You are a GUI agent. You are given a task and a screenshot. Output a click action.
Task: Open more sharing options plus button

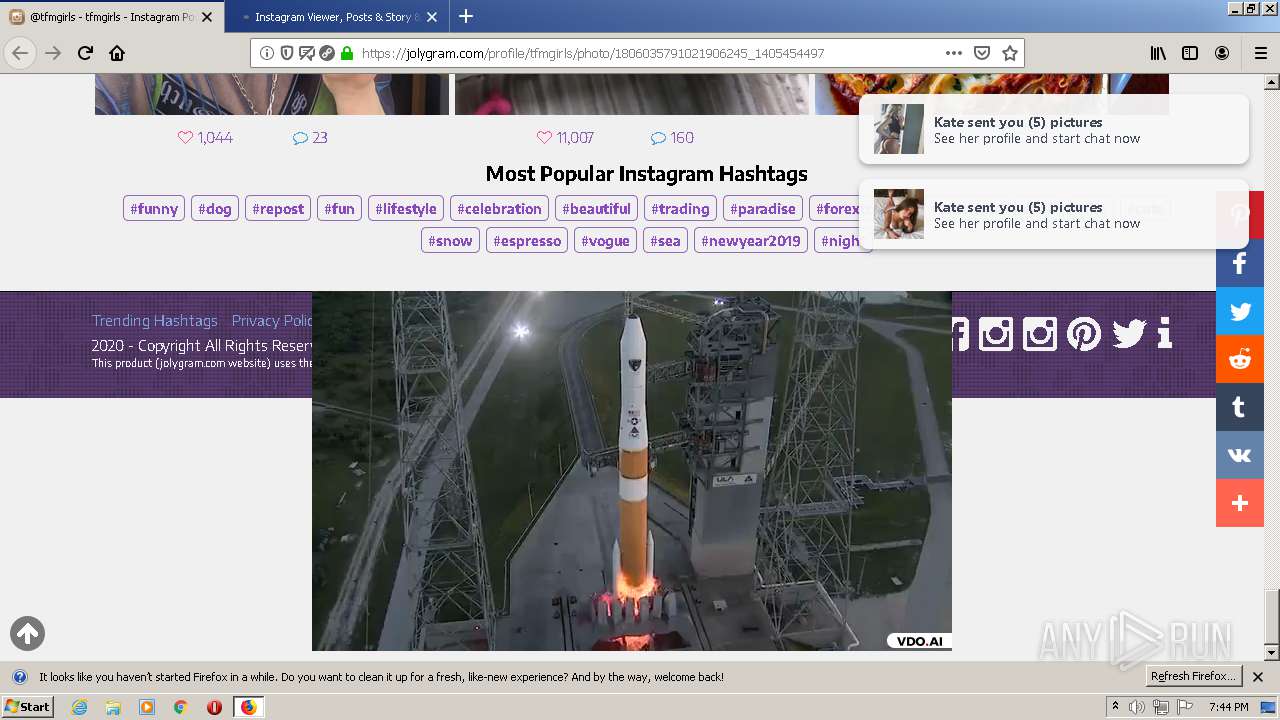point(1240,503)
